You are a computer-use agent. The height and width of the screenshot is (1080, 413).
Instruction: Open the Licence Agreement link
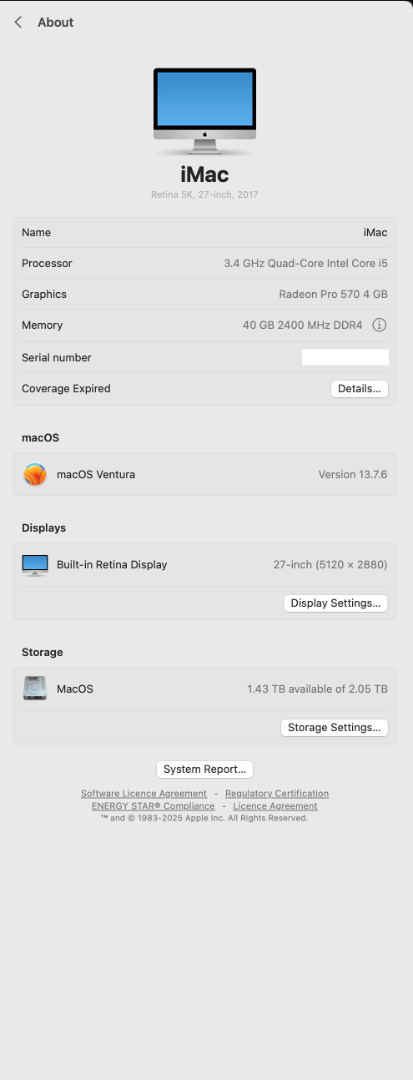(x=275, y=806)
